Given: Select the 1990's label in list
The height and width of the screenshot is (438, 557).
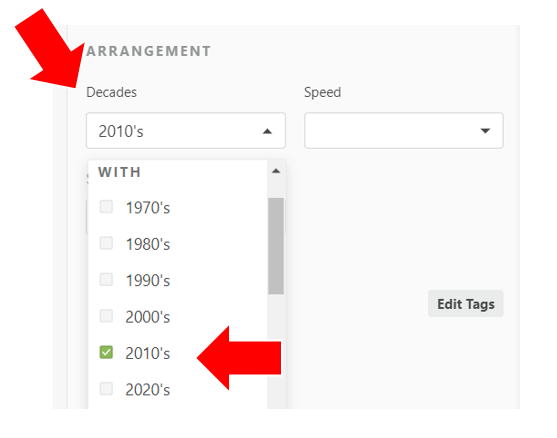Looking at the screenshot, I should (148, 280).
